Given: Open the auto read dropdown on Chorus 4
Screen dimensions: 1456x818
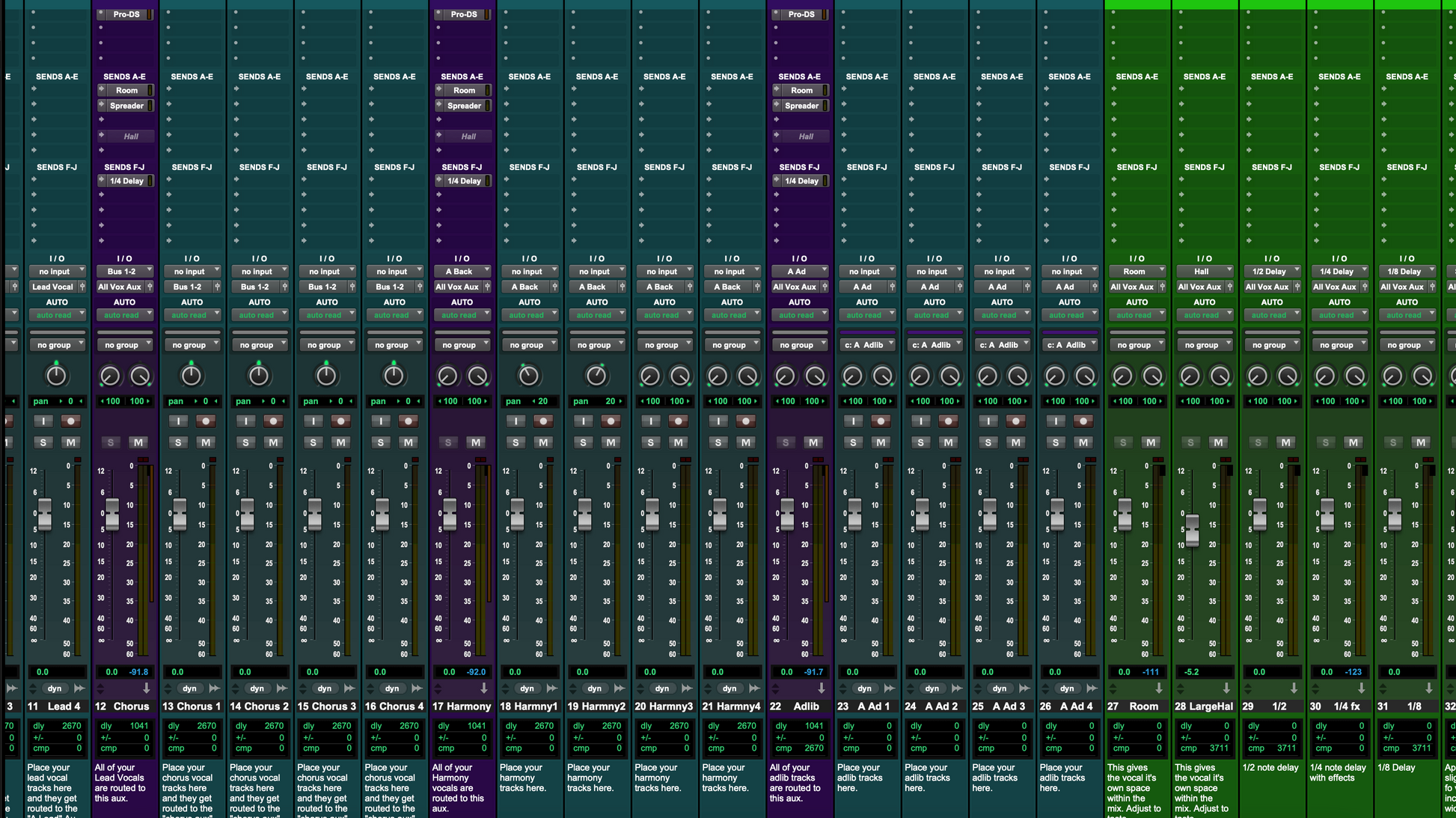Looking at the screenshot, I should [394, 315].
